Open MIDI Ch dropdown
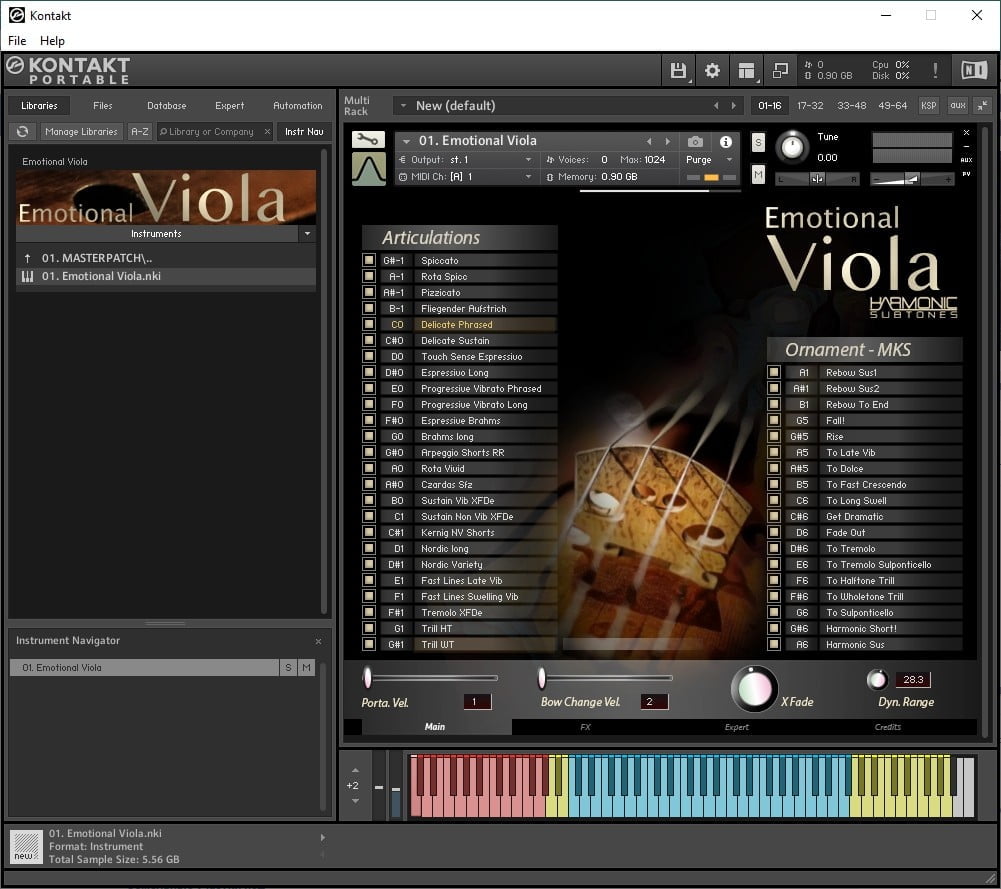The height and width of the screenshot is (889, 1001). coord(528,177)
